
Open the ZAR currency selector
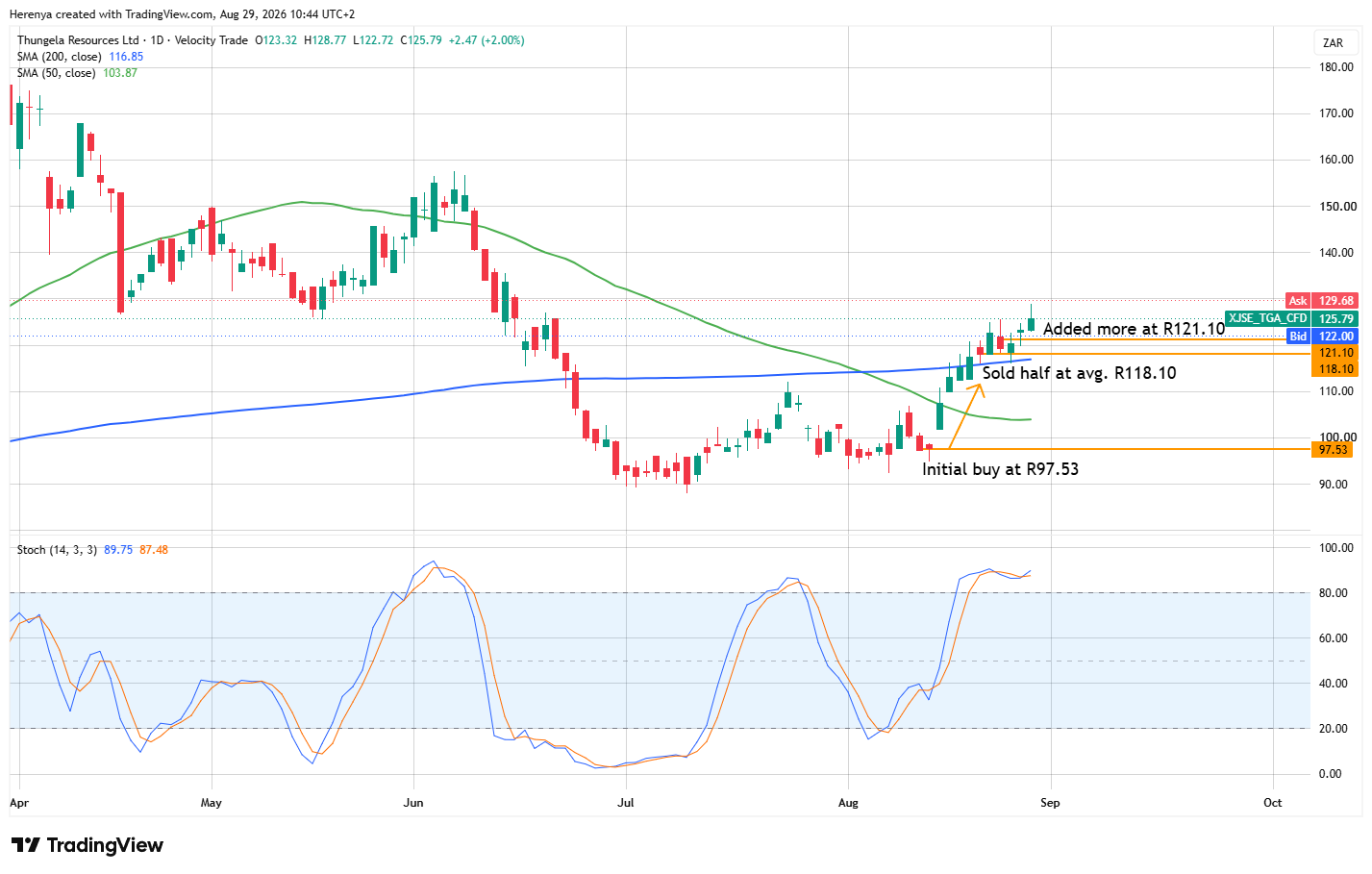point(1334,43)
